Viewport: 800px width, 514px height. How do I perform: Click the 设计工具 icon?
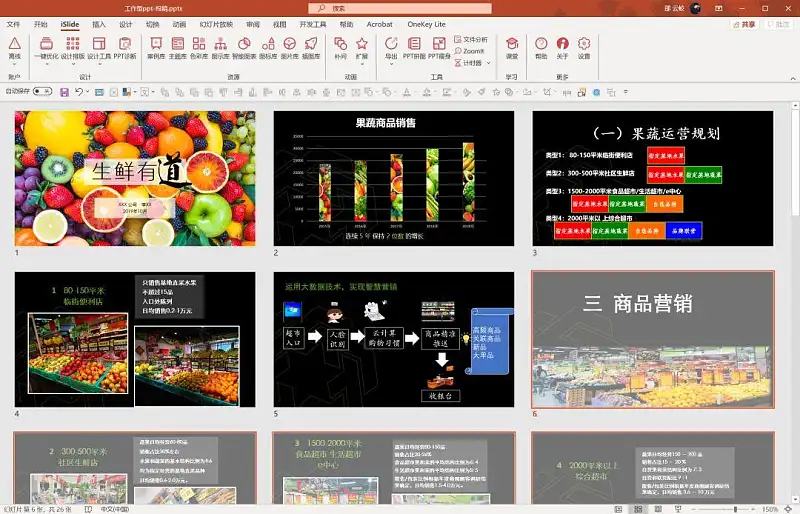[x=99, y=44]
